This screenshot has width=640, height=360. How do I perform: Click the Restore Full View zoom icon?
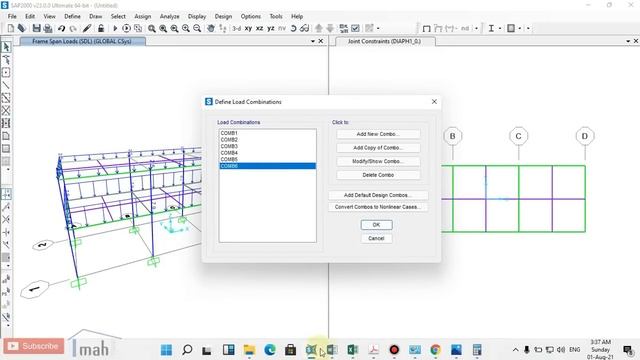tap(163, 28)
